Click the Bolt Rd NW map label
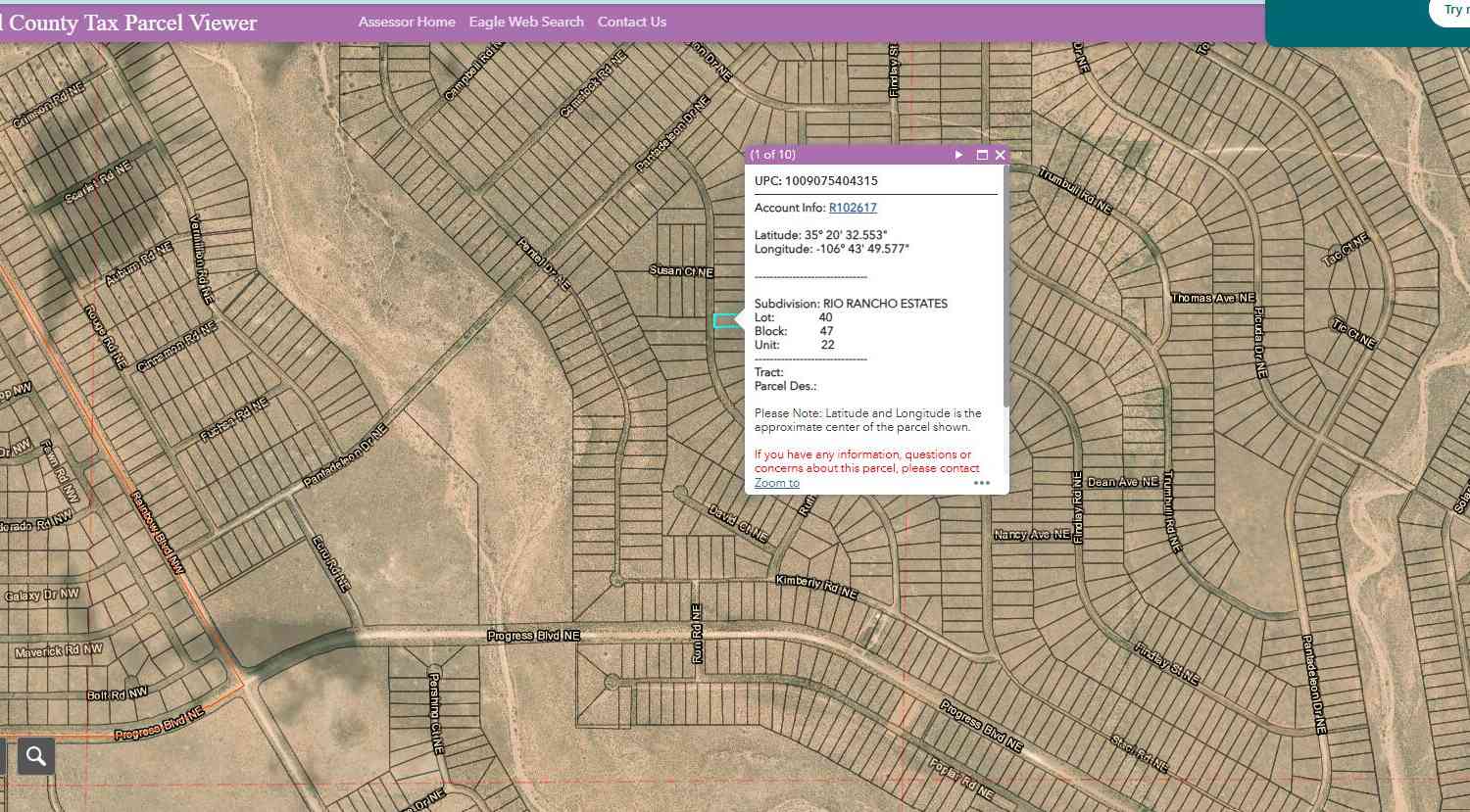The height and width of the screenshot is (812, 1470). pyautogui.click(x=118, y=694)
